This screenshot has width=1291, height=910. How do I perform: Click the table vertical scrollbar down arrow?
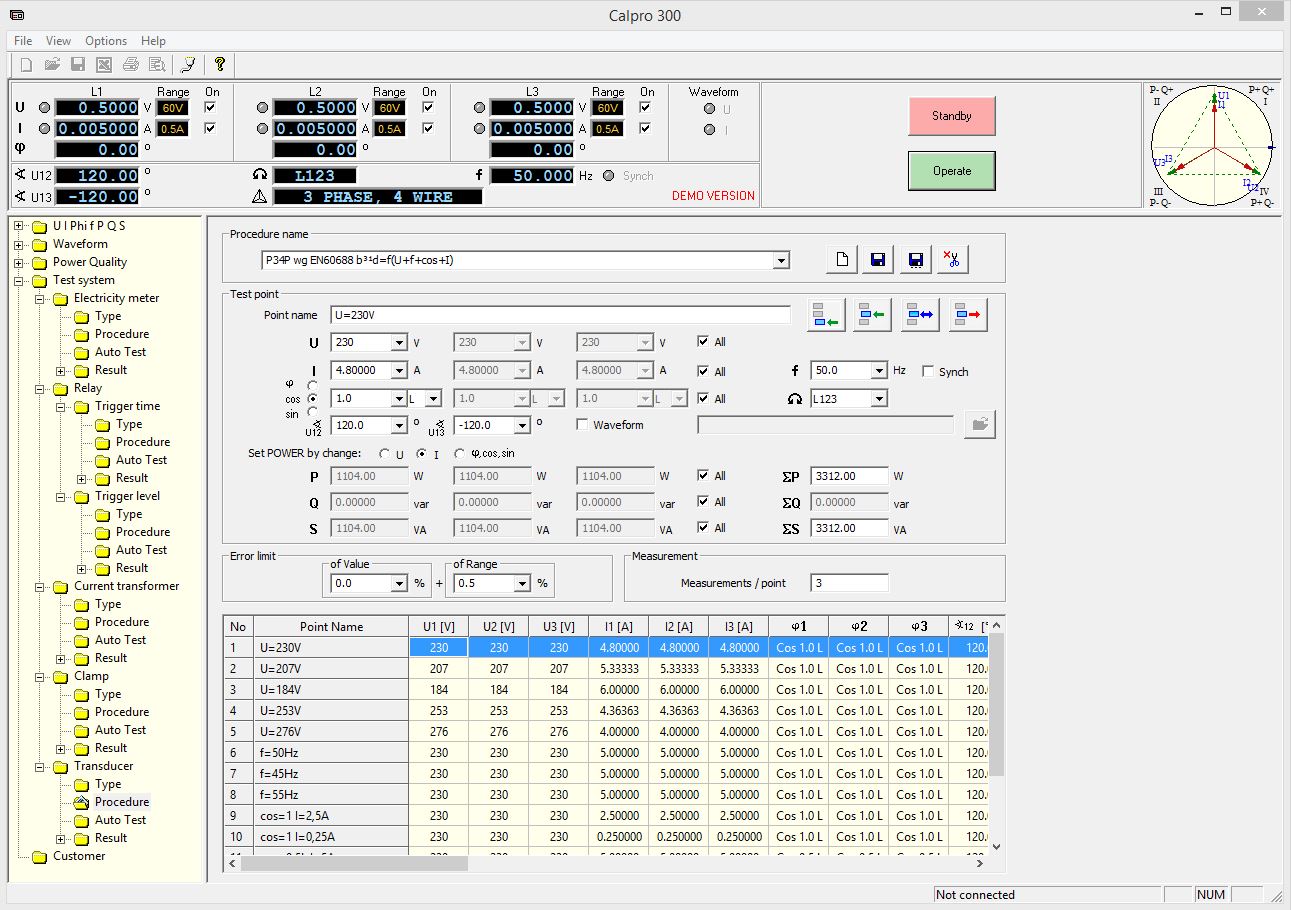[995, 847]
